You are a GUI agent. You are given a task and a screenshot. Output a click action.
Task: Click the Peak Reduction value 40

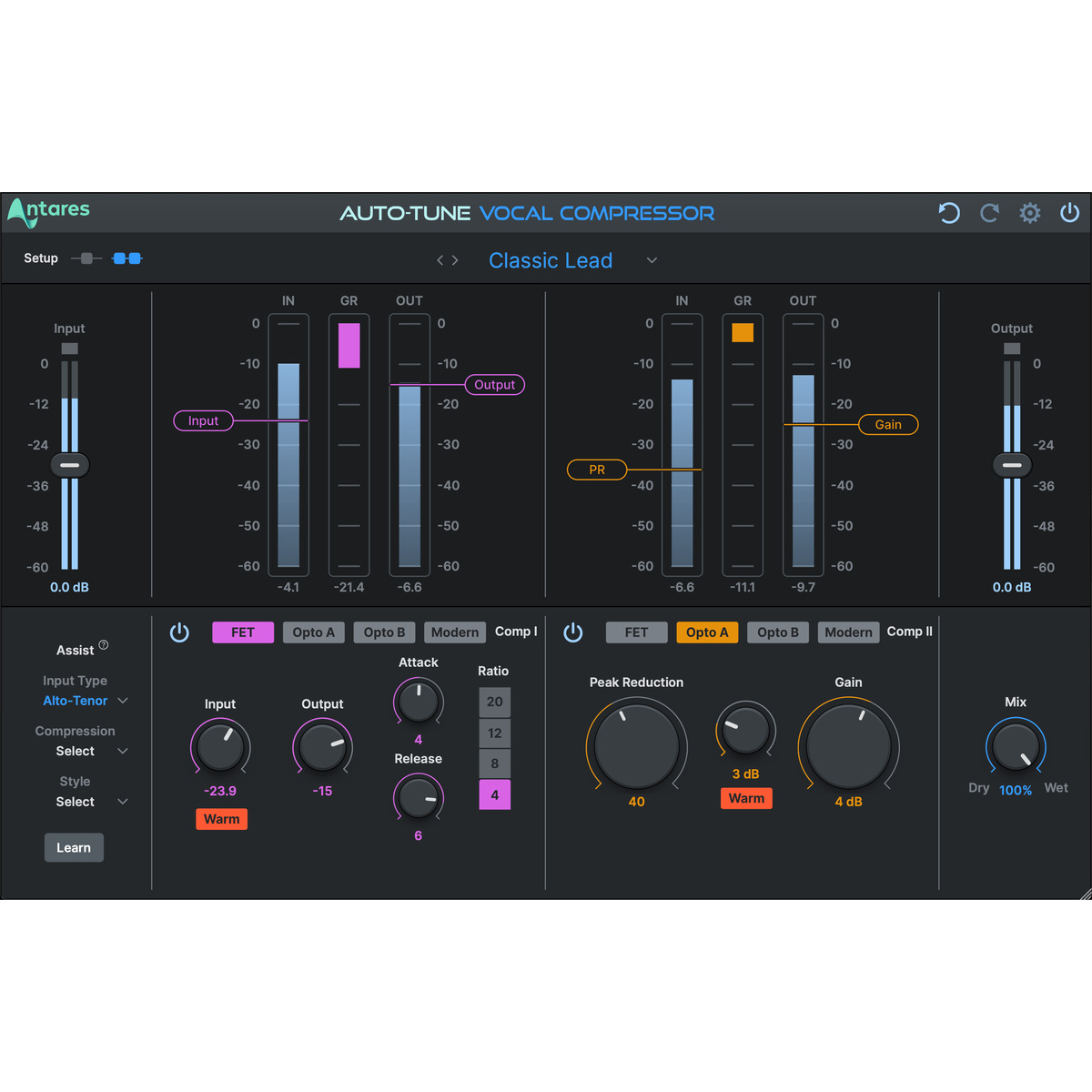click(x=637, y=802)
